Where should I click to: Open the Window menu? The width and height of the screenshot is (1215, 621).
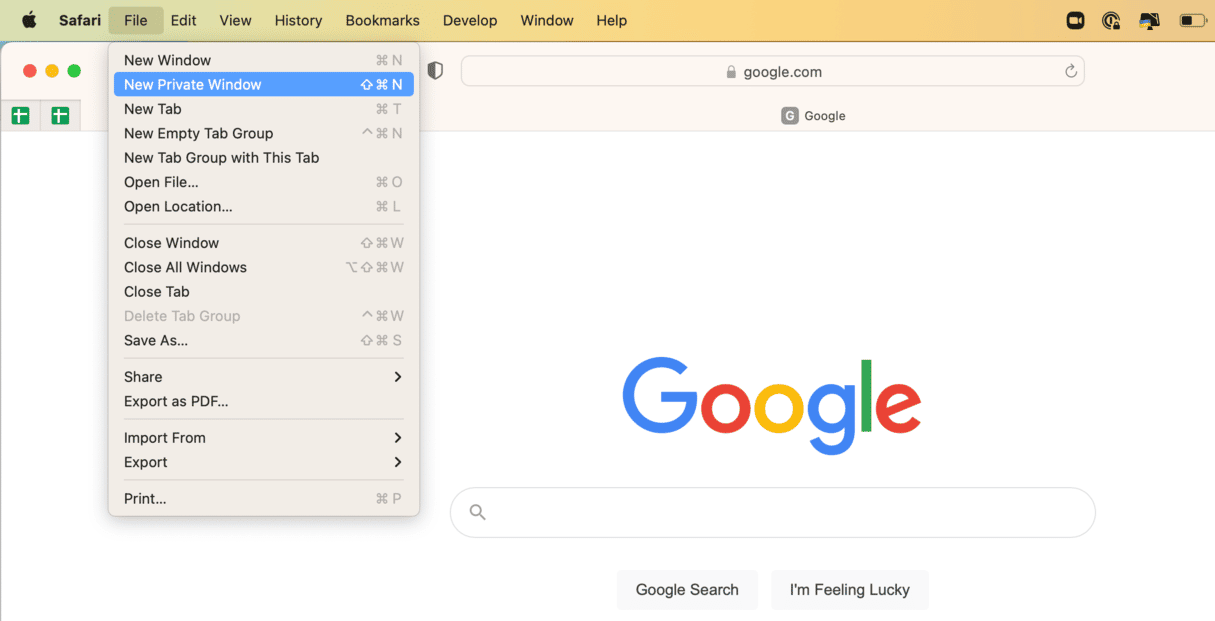[547, 20]
